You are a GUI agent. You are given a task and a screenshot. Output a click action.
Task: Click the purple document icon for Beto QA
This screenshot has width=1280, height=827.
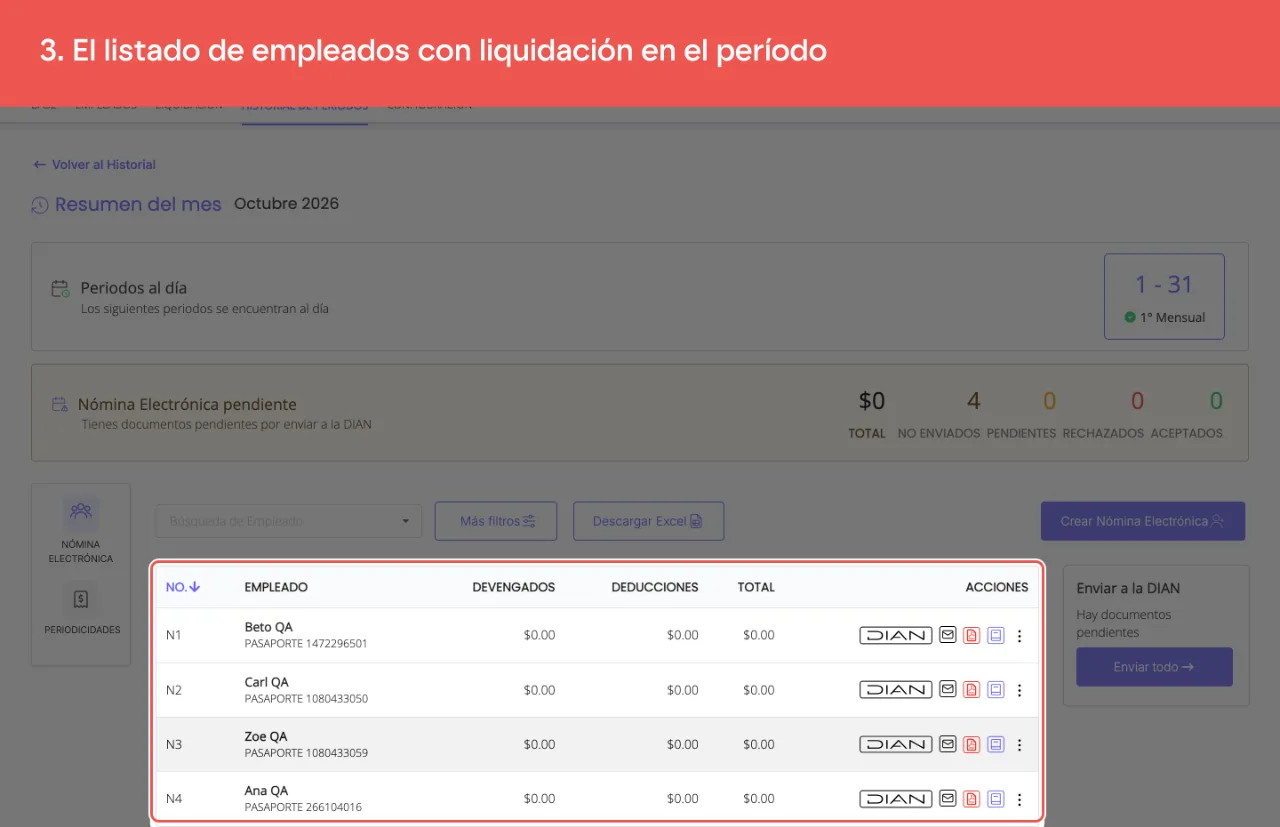[x=996, y=635]
